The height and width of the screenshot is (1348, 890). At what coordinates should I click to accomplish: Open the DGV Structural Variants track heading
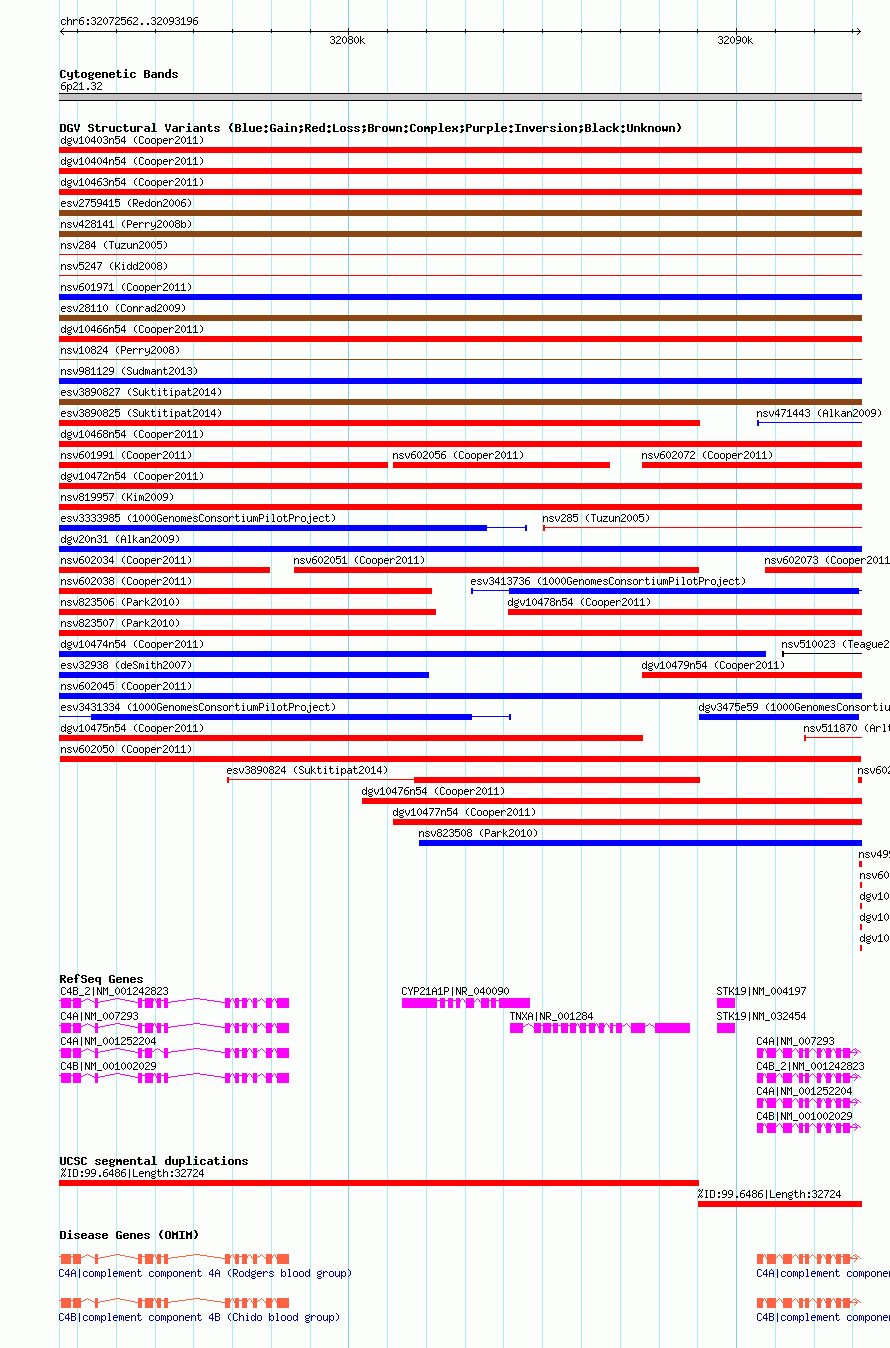pos(371,128)
